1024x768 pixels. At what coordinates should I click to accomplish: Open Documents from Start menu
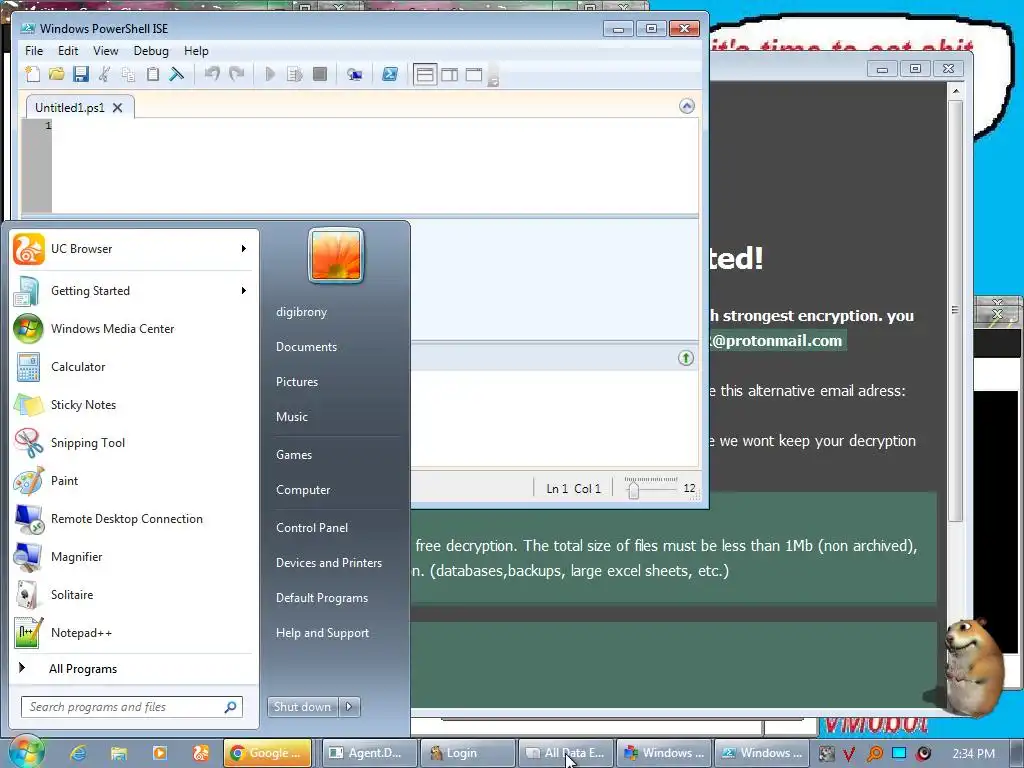click(306, 347)
